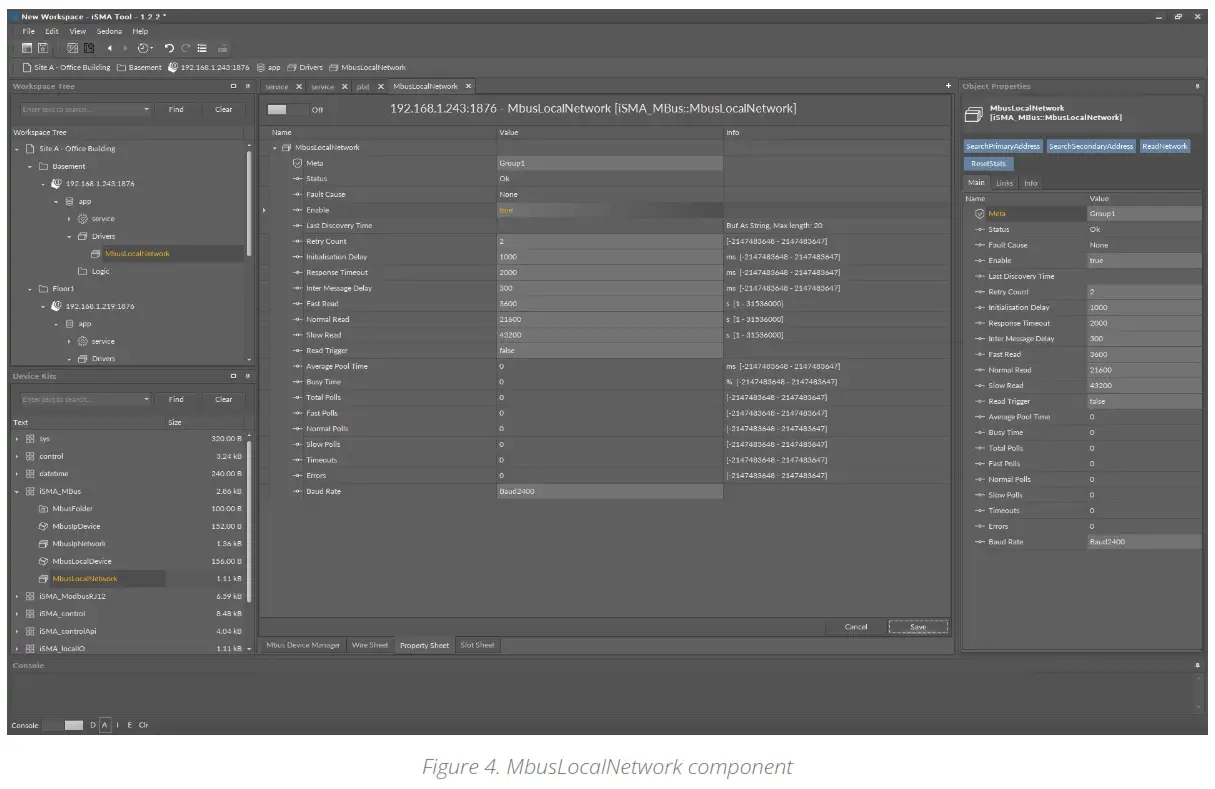The image size is (1215, 789).
Task: Collapse the Drivers node in Workspace Tree
Action: [70, 237]
